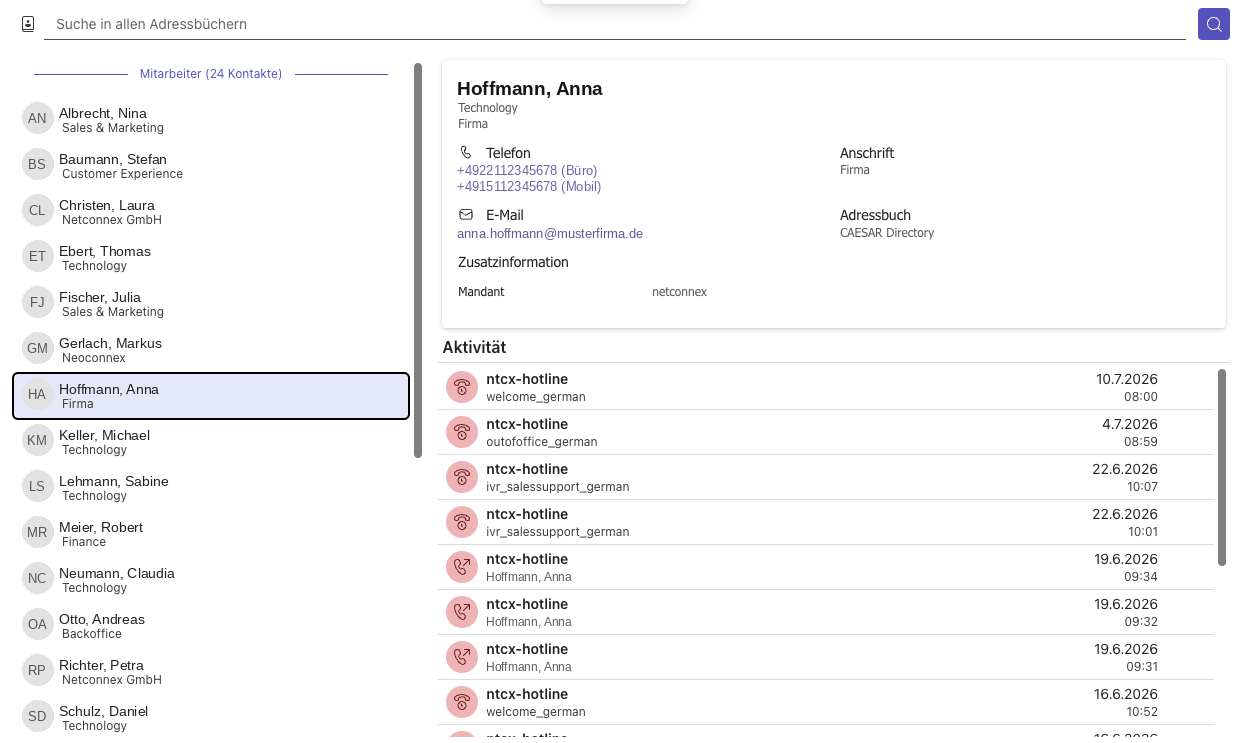Click the call icon for 10.7.2026 08:00 activity
Viewport: 1237px width, 743px height.
click(462, 387)
